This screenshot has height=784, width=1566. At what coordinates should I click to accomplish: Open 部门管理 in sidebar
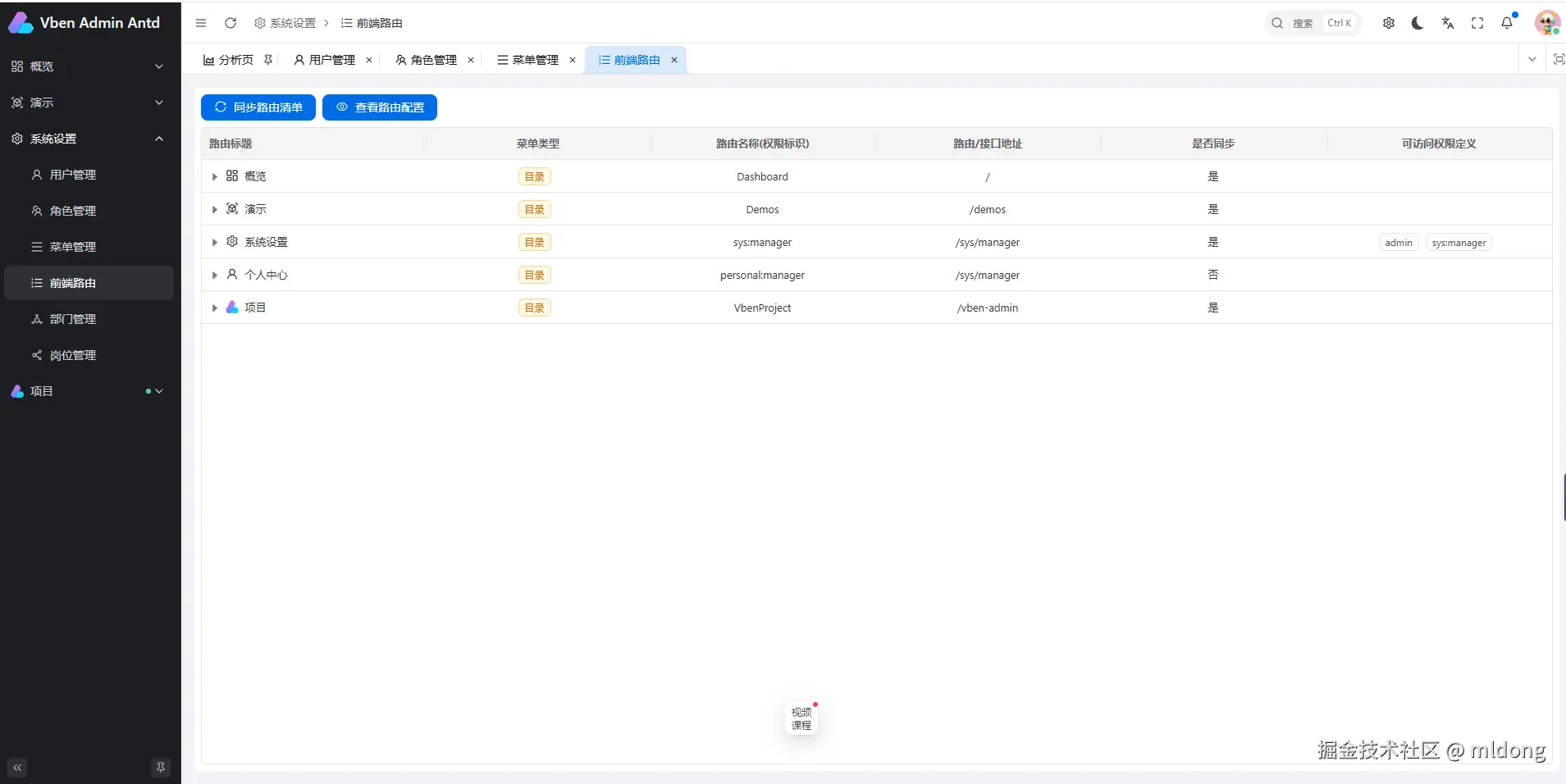pyautogui.click(x=89, y=319)
